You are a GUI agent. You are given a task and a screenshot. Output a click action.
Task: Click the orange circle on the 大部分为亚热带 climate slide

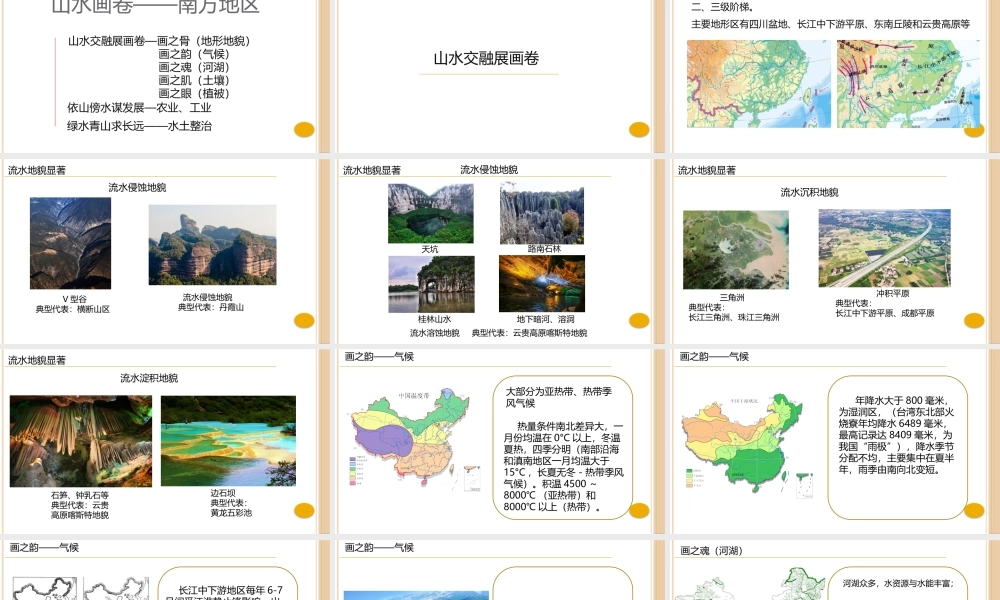point(639,511)
